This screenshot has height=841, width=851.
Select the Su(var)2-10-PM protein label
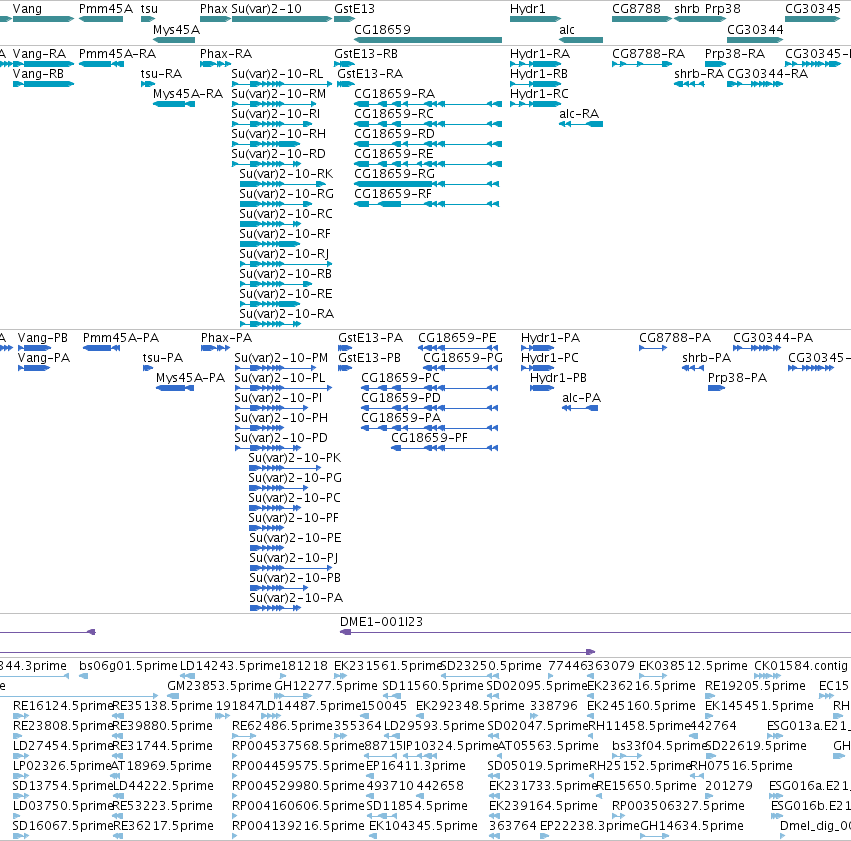(281, 358)
